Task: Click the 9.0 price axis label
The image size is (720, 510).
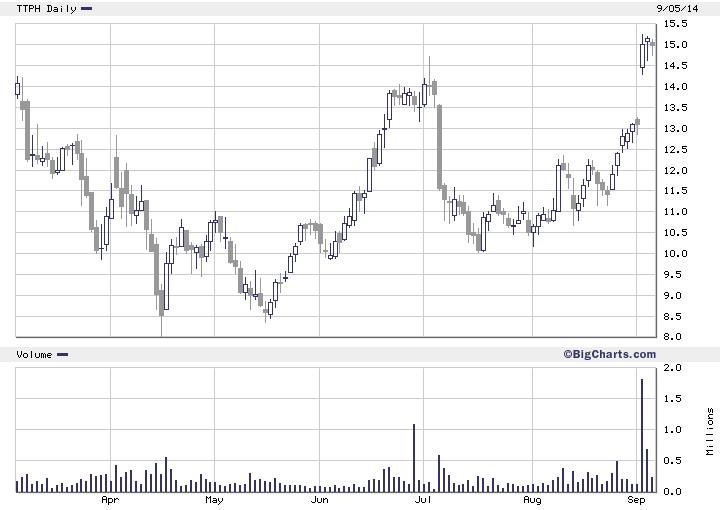Action: (675, 296)
